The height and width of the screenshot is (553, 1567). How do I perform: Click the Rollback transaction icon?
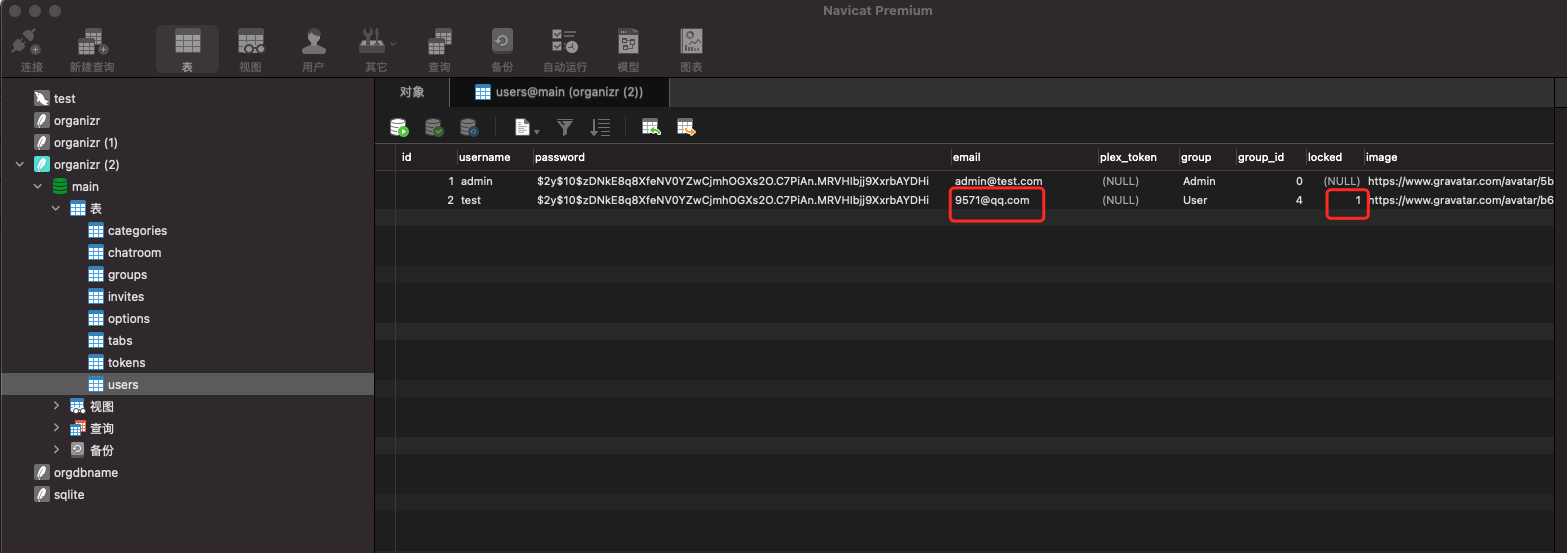(469, 127)
